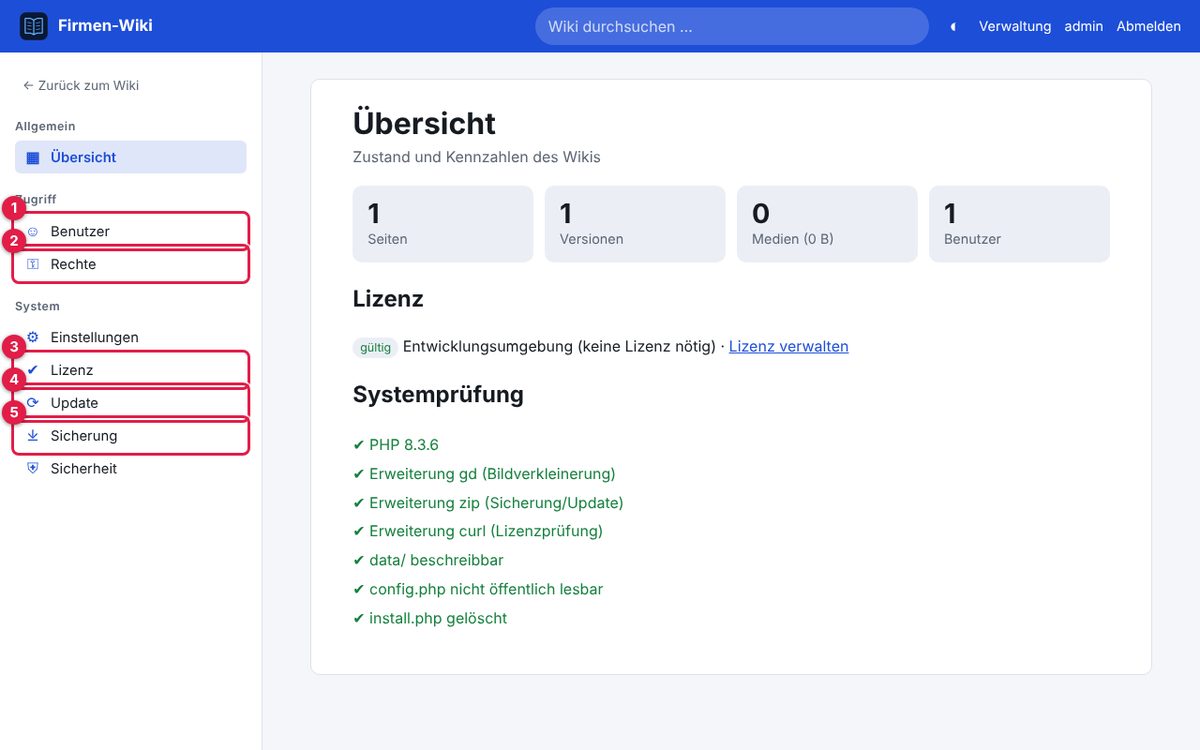Open the Benutzer sidebar entry

click(x=131, y=231)
